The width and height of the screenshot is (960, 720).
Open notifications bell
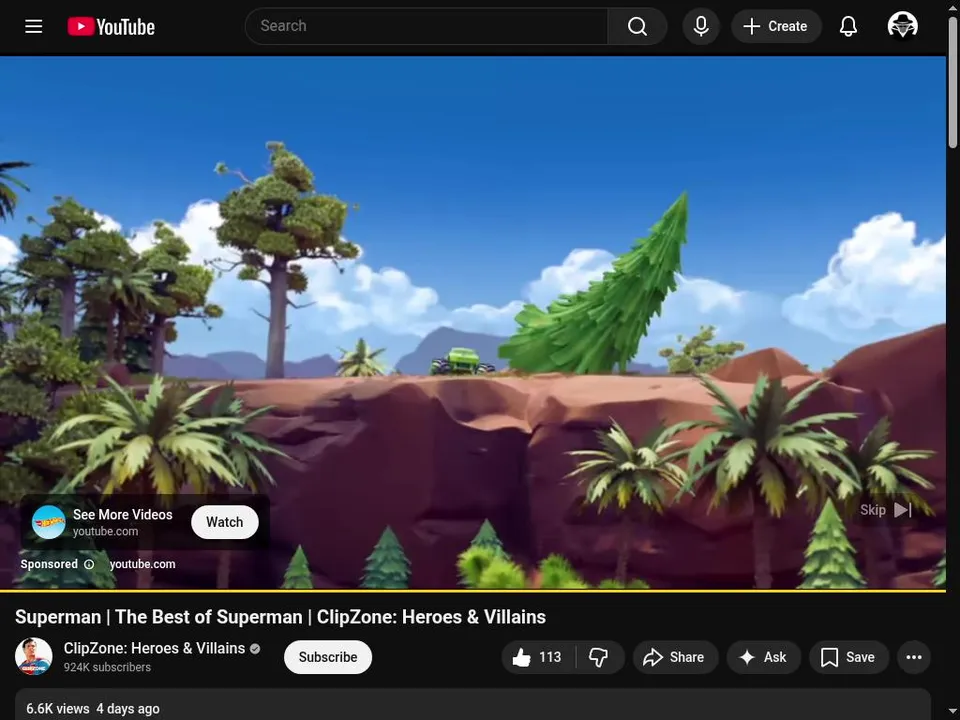(848, 26)
